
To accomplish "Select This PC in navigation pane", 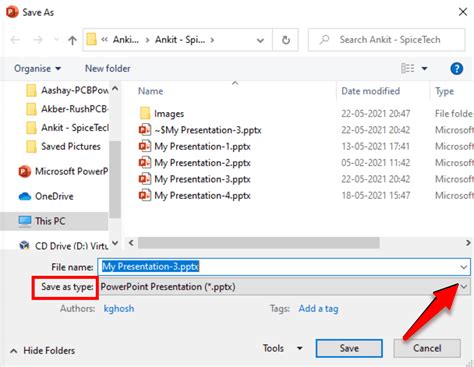I will 53,221.
